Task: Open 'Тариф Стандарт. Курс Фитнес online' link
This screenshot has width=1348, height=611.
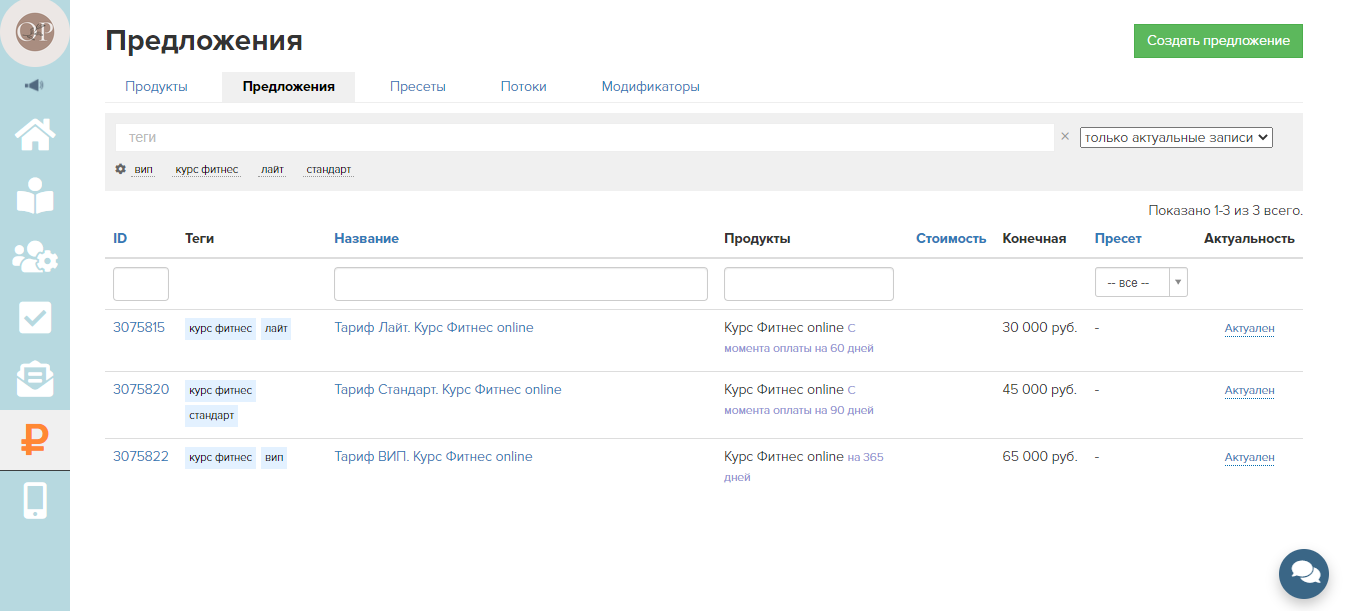Action: pos(447,390)
